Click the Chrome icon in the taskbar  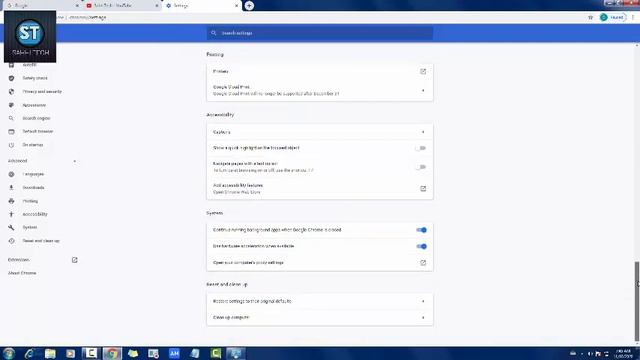click(112, 353)
